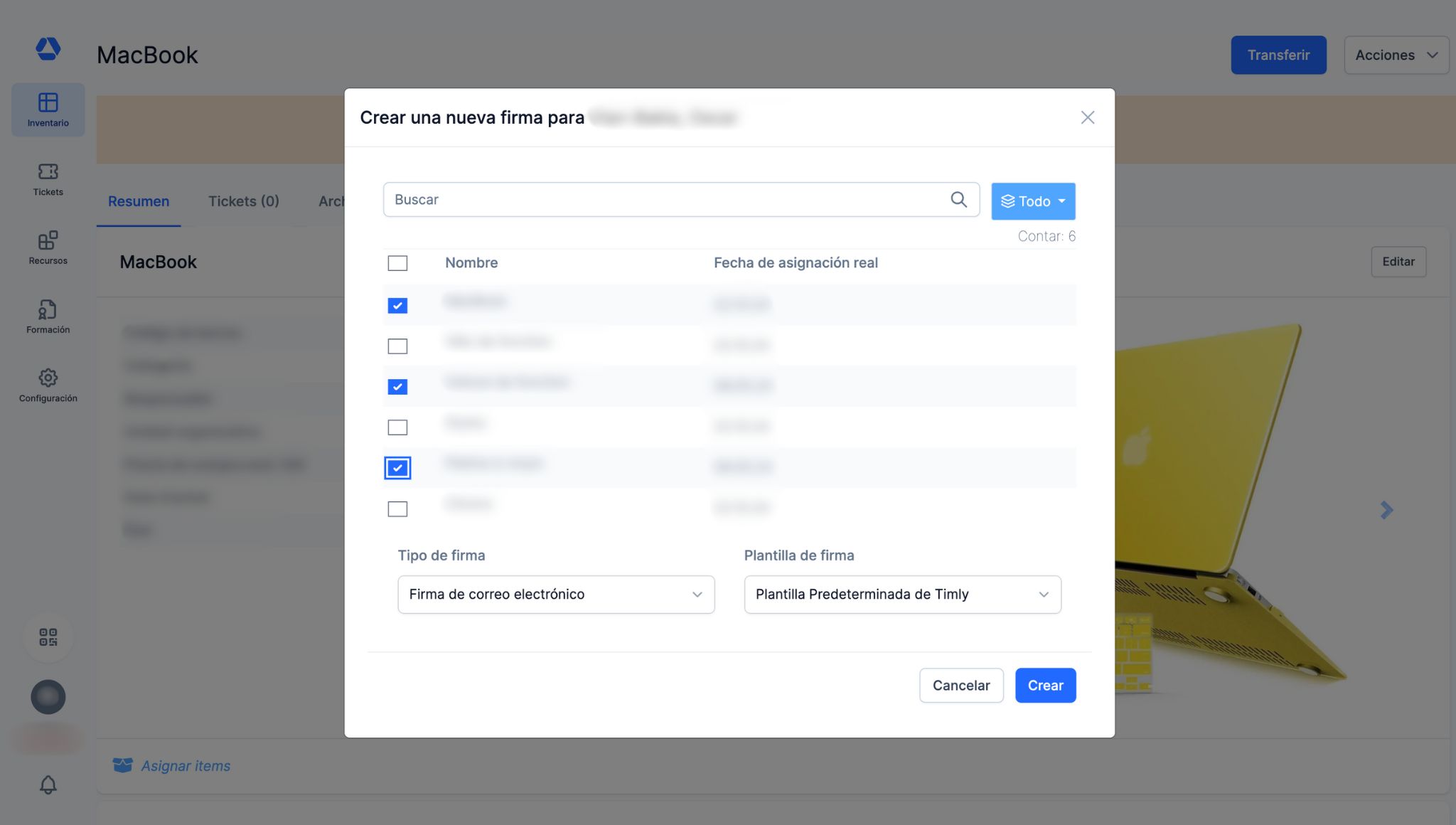The image size is (1456, 825).
Task: Close the signature dialog with X
Action: [x=1087, y=117]
